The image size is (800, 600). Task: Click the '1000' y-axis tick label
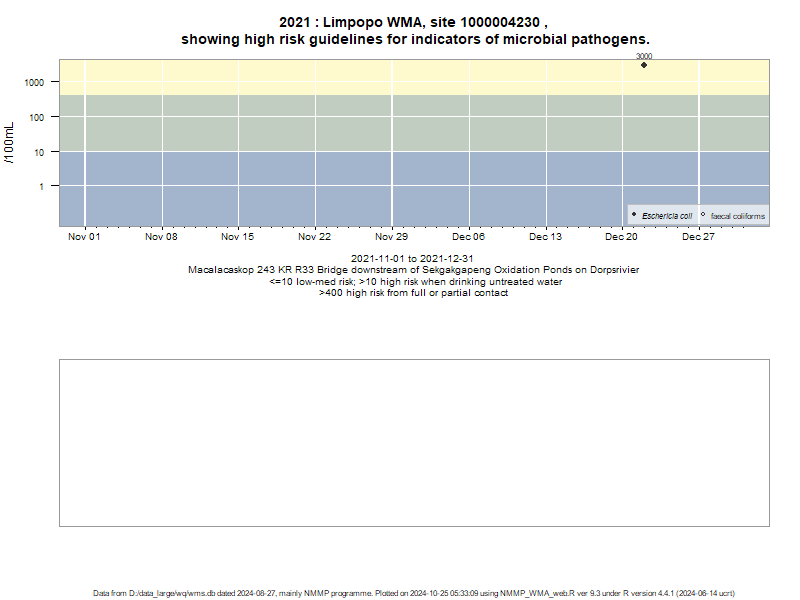(34, 83)
